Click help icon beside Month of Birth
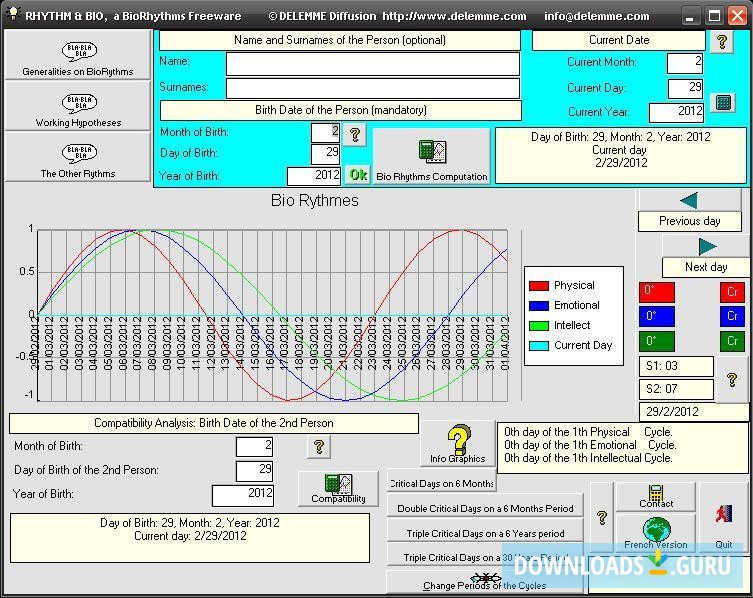Image resolution: width=753 pixels, height=598 pixels. 355,133
